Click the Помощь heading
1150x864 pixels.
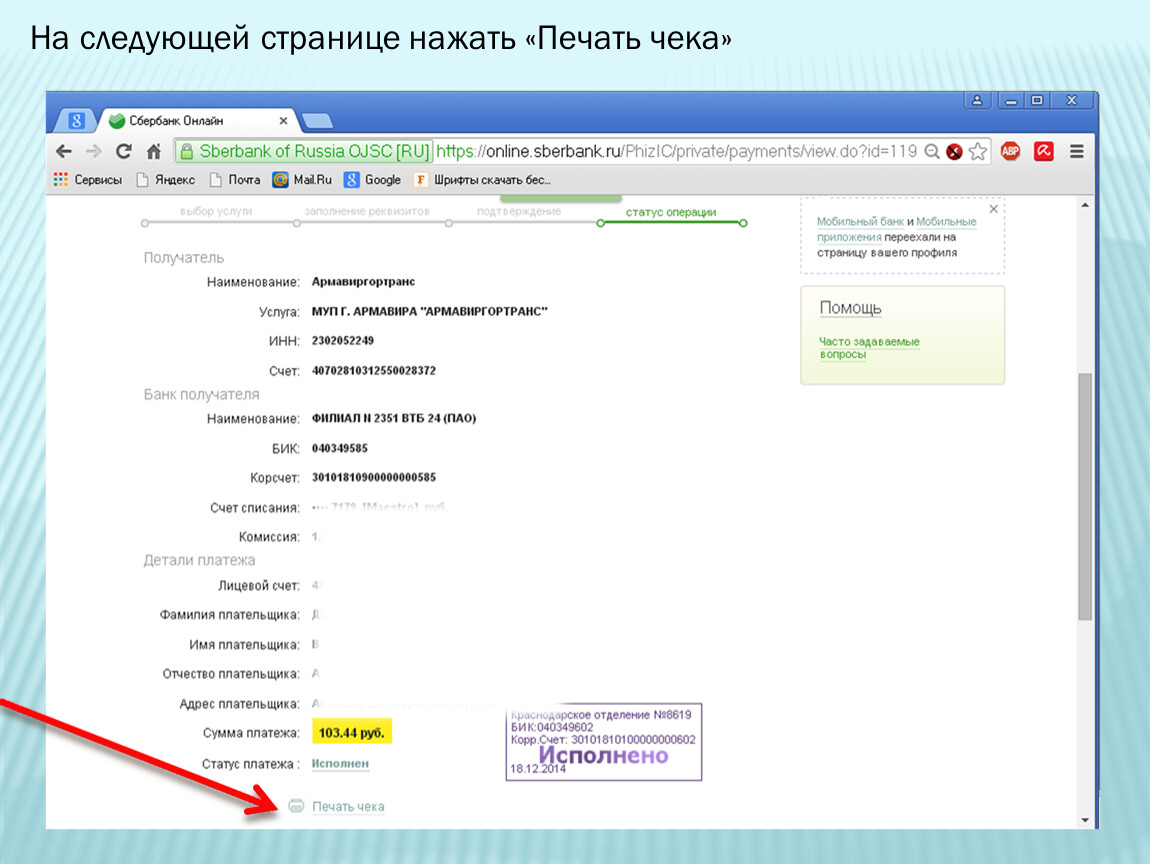[x=850, y=308]
